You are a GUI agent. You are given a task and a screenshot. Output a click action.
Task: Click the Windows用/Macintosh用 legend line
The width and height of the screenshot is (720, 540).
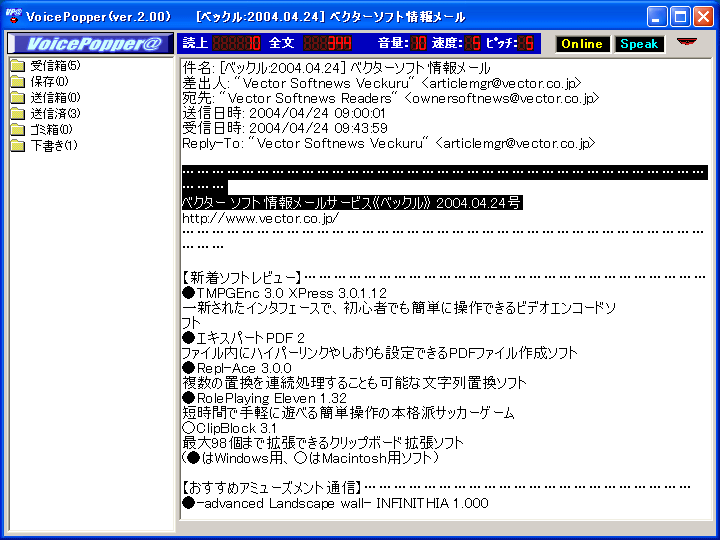coord(310,458)
